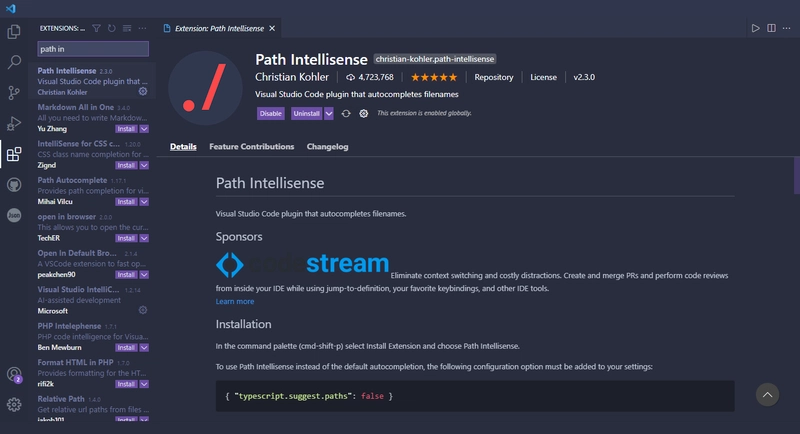Image resolution: width=800 pixels, height=434 pixels.
Task: Open the Json icon in activity bar
Action: (x=14, y=215)
